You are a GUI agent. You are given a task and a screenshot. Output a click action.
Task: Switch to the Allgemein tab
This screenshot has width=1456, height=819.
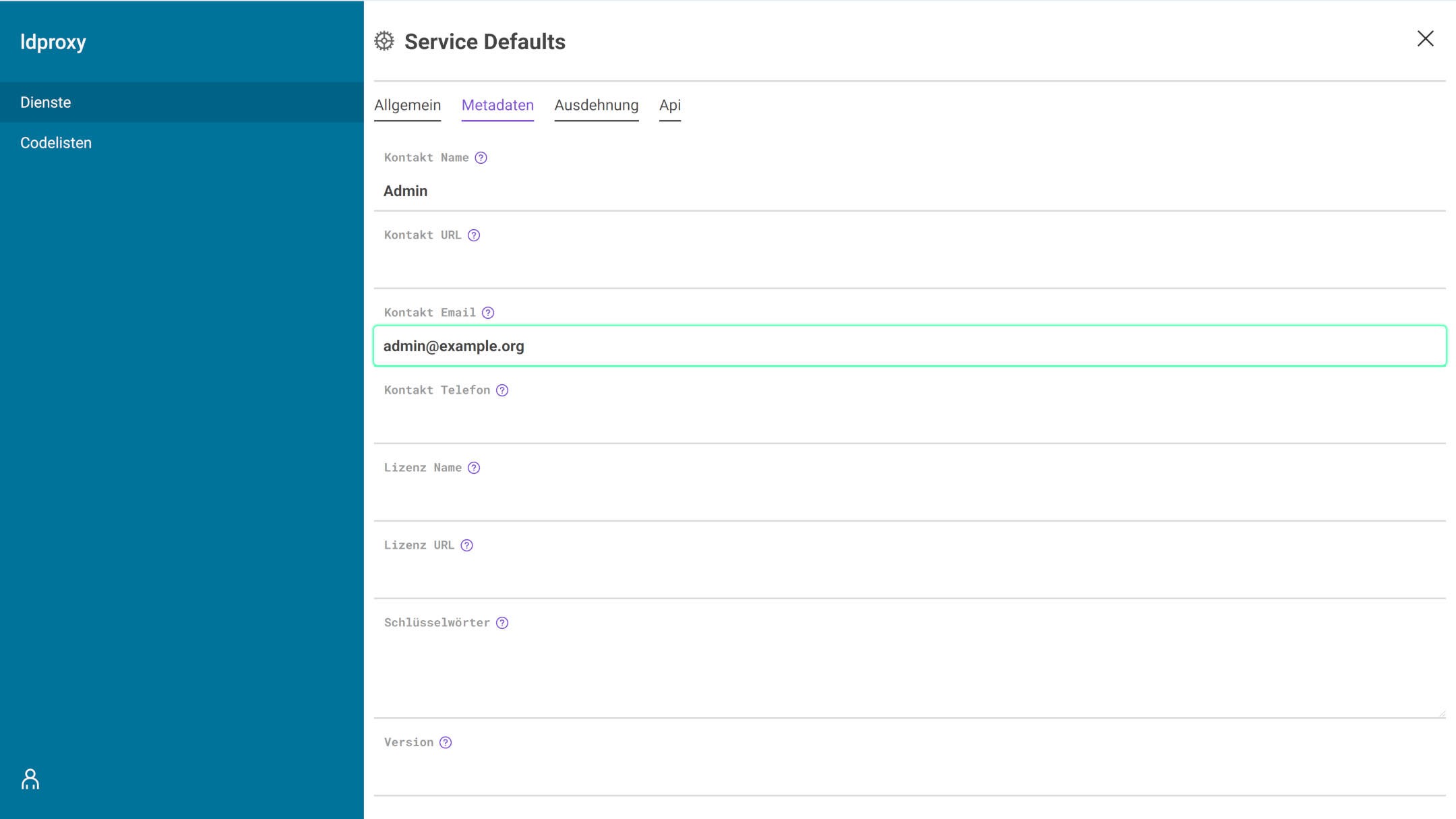click(x=408, y=105)
